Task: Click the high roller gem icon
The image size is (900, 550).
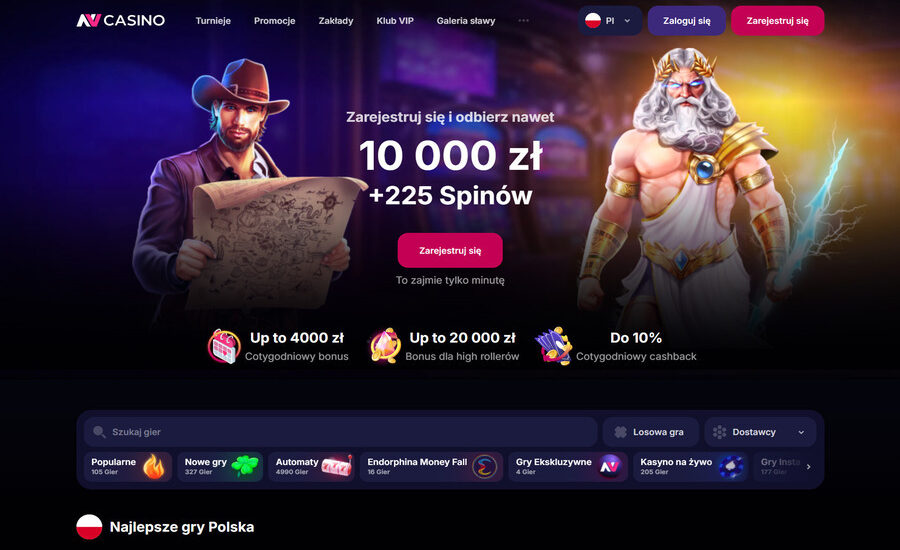Action: [385, 346]
